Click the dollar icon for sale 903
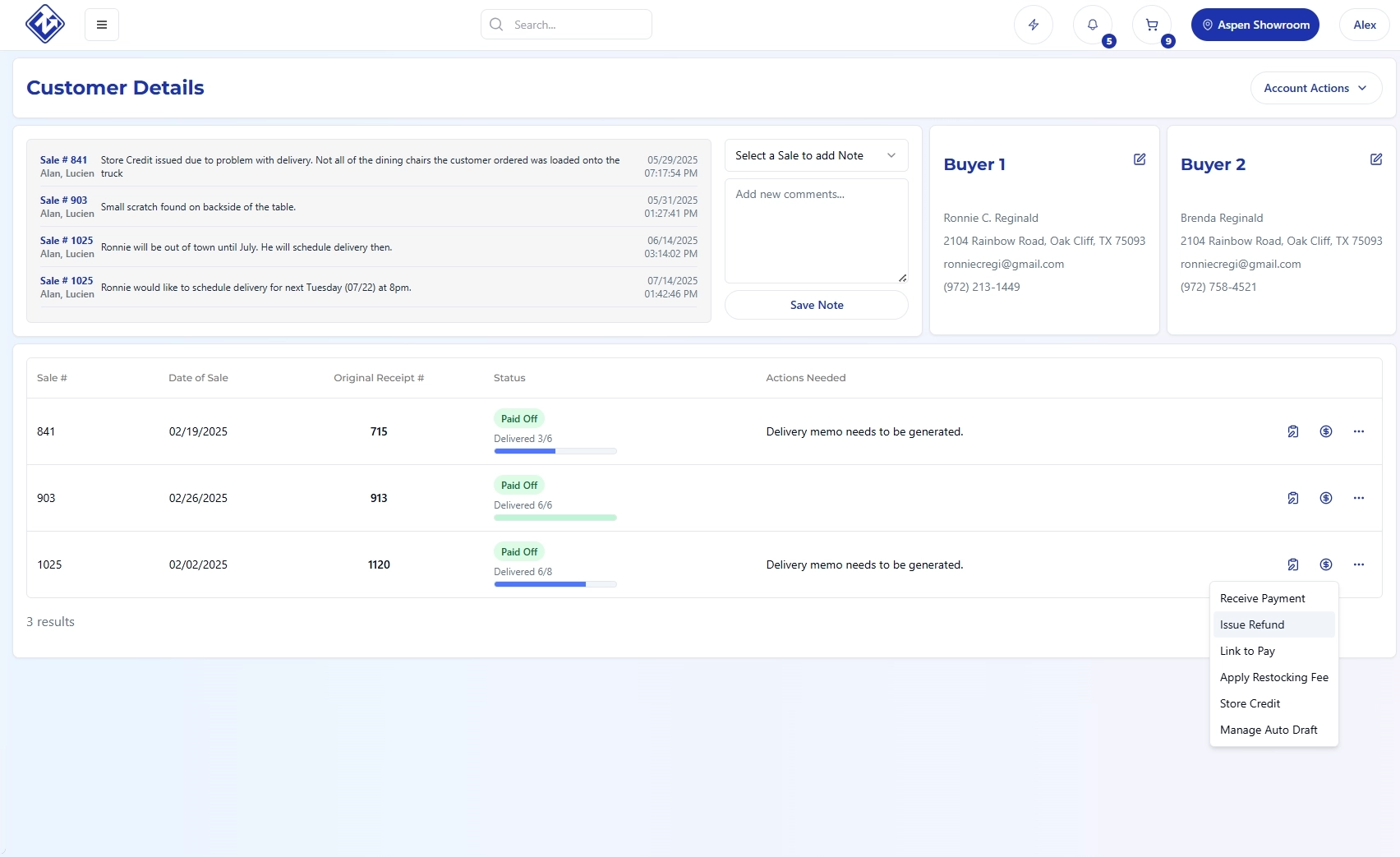This screenshot has width=1400, height=857. pyautogui.click(x=1325, y=498)
